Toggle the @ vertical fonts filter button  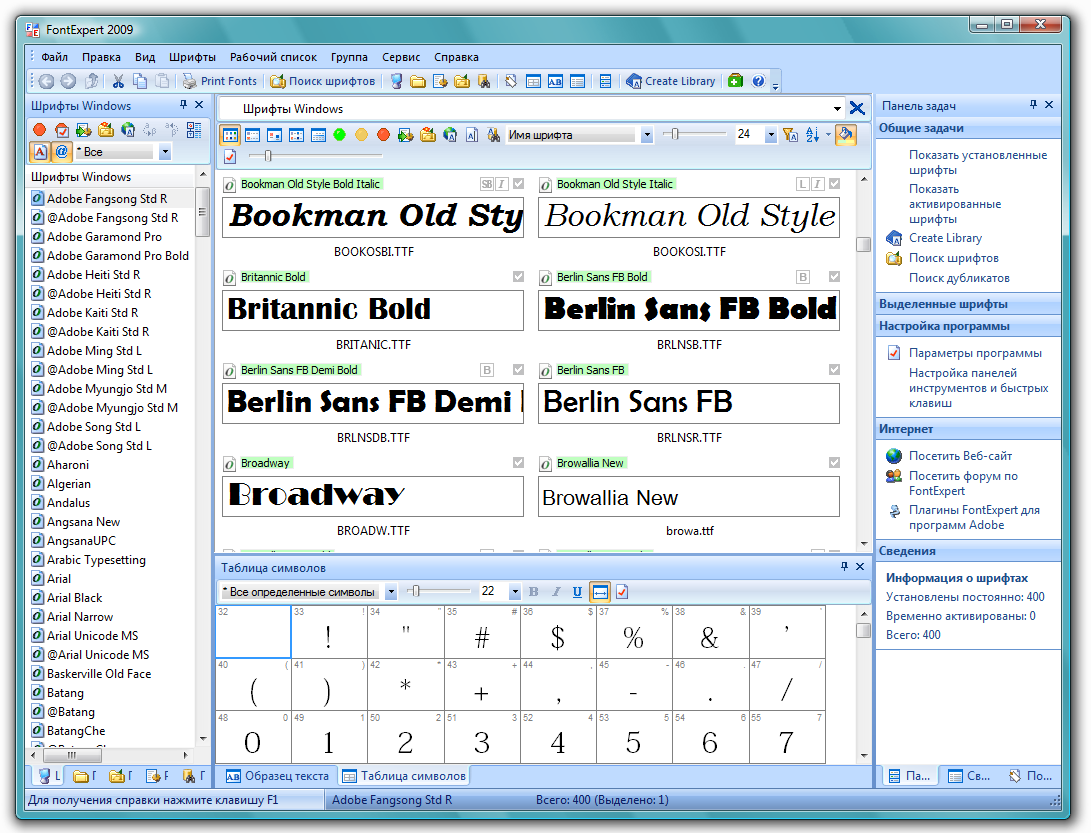tap(62, 152)
